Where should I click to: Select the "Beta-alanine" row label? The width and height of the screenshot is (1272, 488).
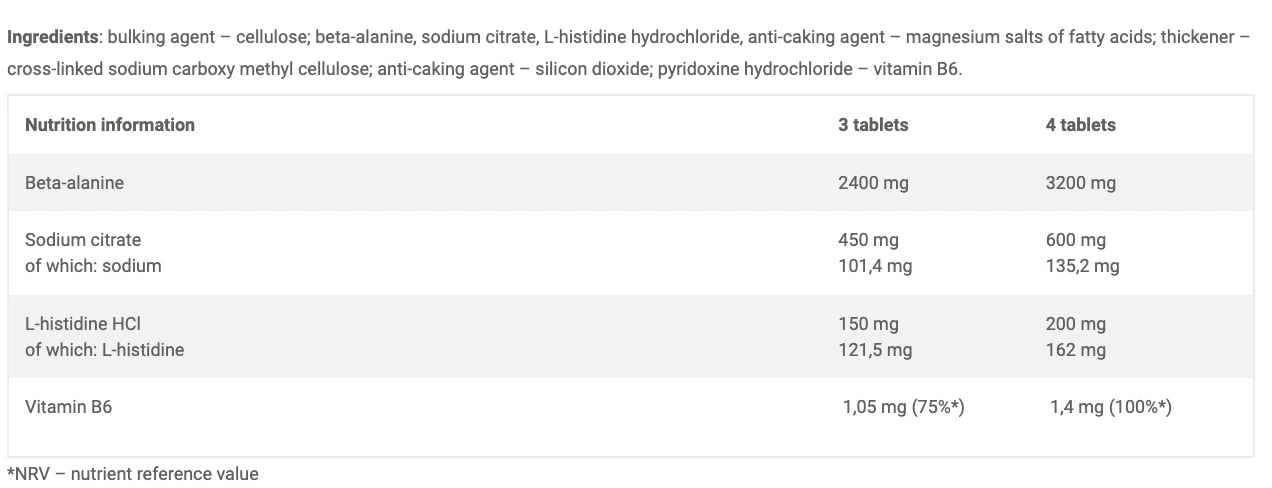coord(74,183)
